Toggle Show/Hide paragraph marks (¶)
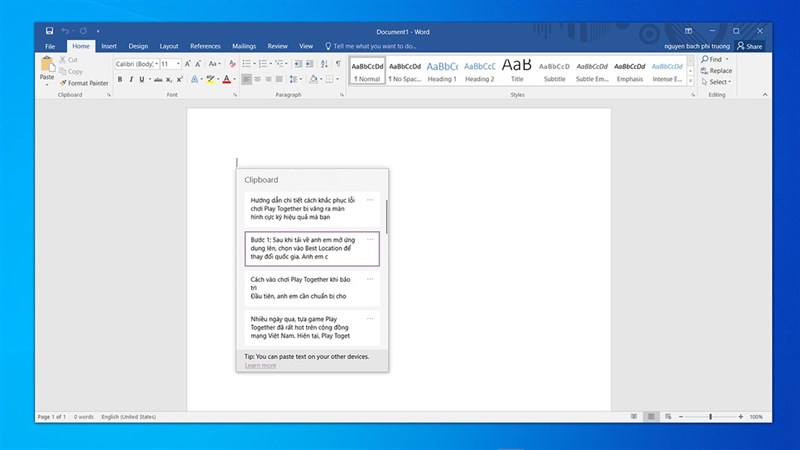This screenshot has height=450, width=800. click(x=338, y=64)
